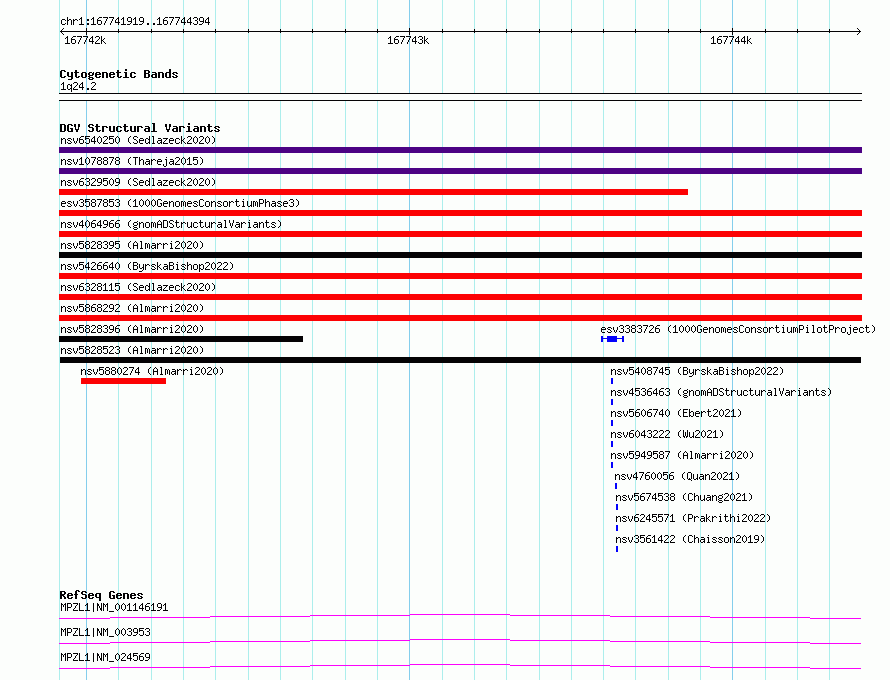Viewport: 890px width, 680px height.
Task: Click the short red nsv5880274 bar
Action: [123, 381]
